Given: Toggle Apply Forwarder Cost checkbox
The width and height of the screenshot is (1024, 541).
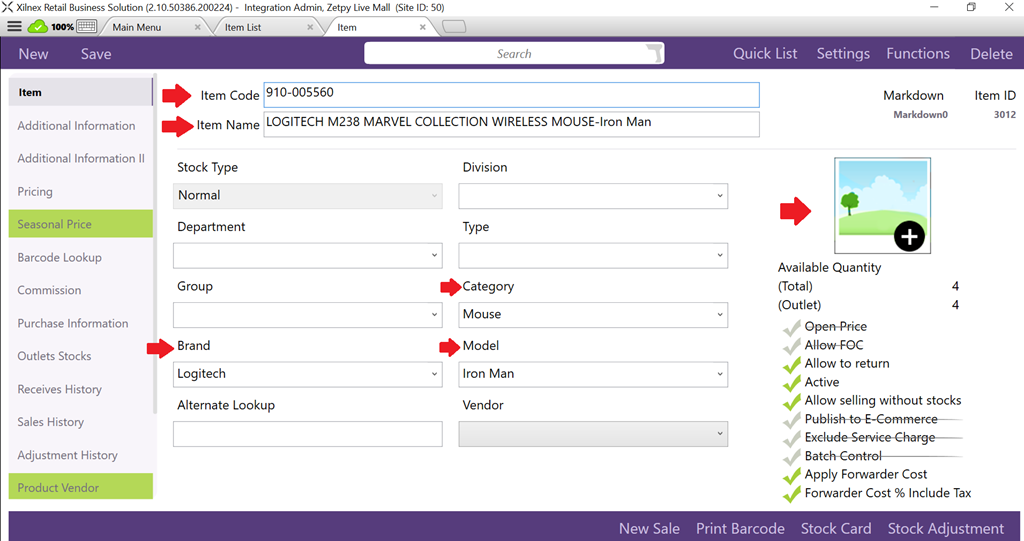Looking at the screenshot, I should (x=792, y=475).
